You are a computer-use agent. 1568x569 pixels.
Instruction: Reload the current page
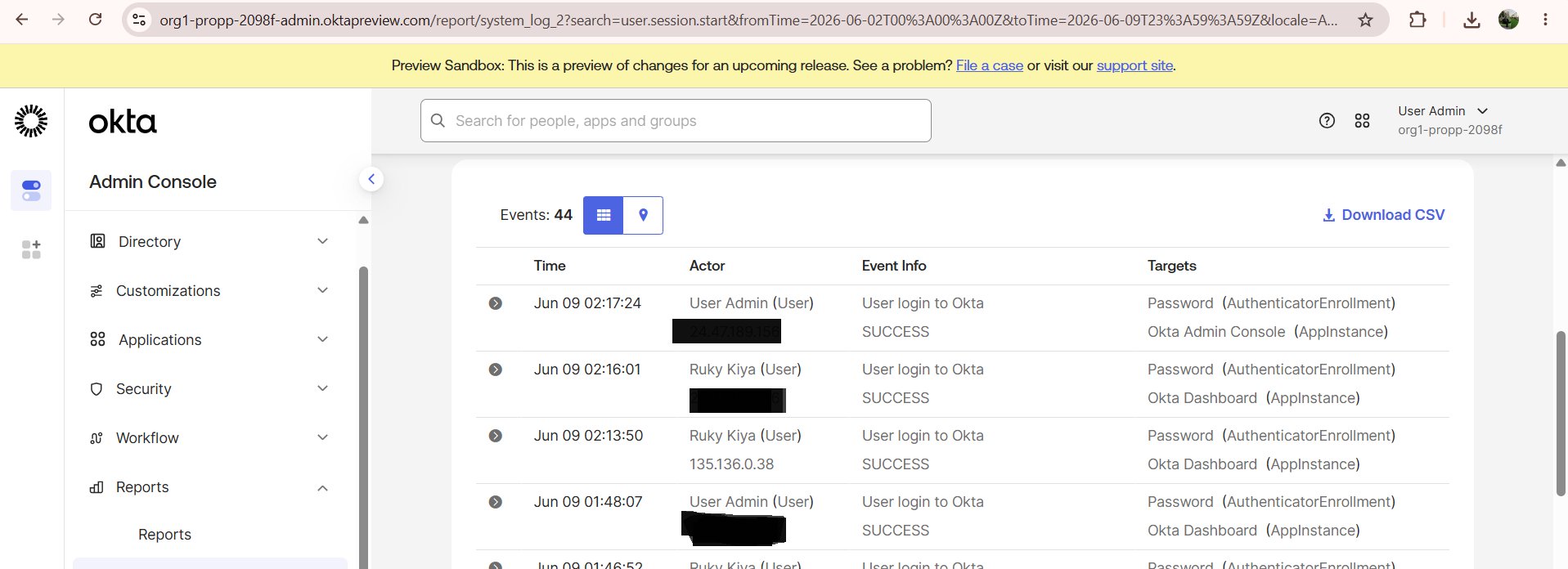pos(95,20)
